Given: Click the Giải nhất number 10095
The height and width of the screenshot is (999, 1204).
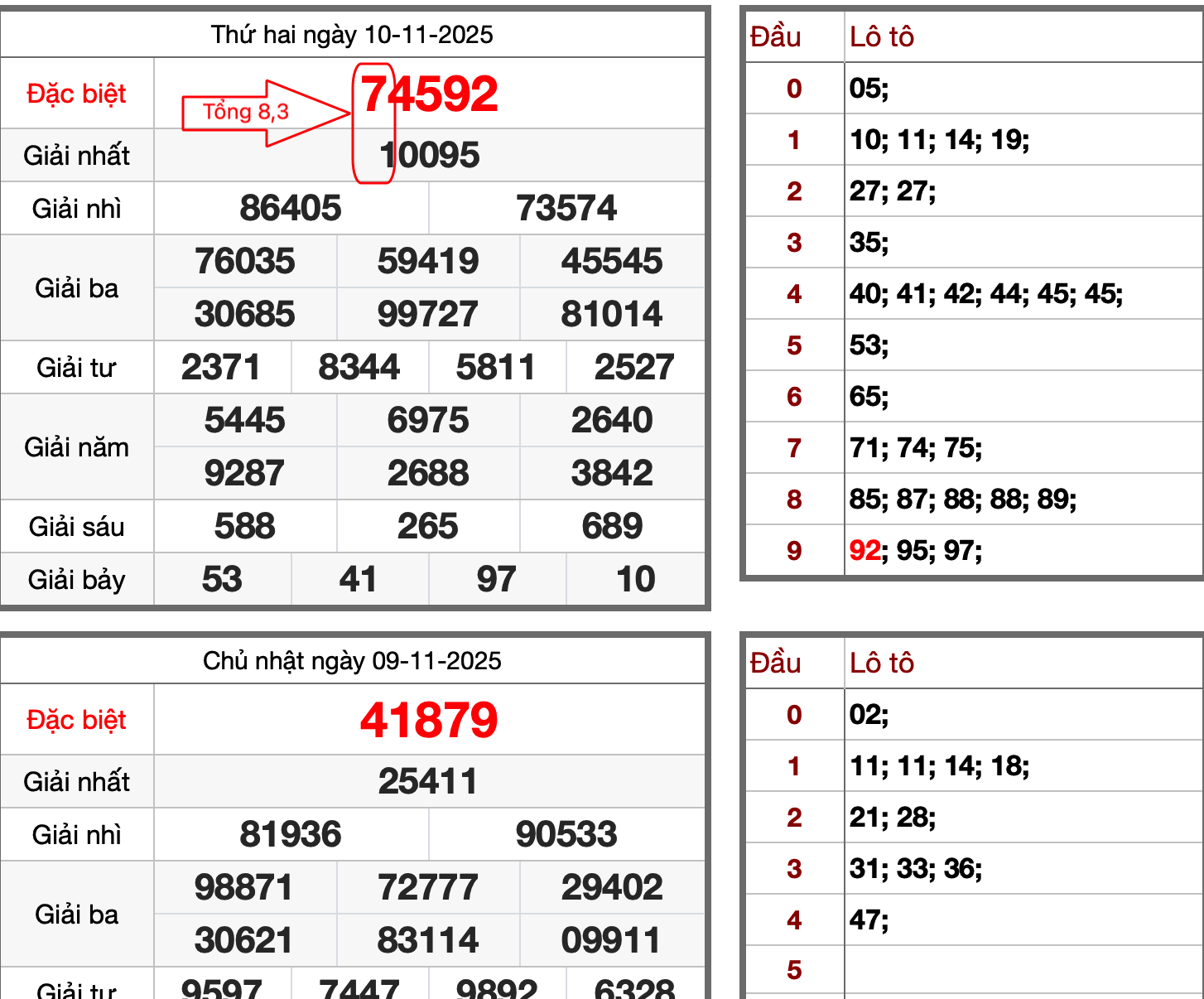Looking at the screenshot, I should pos(429,154).
